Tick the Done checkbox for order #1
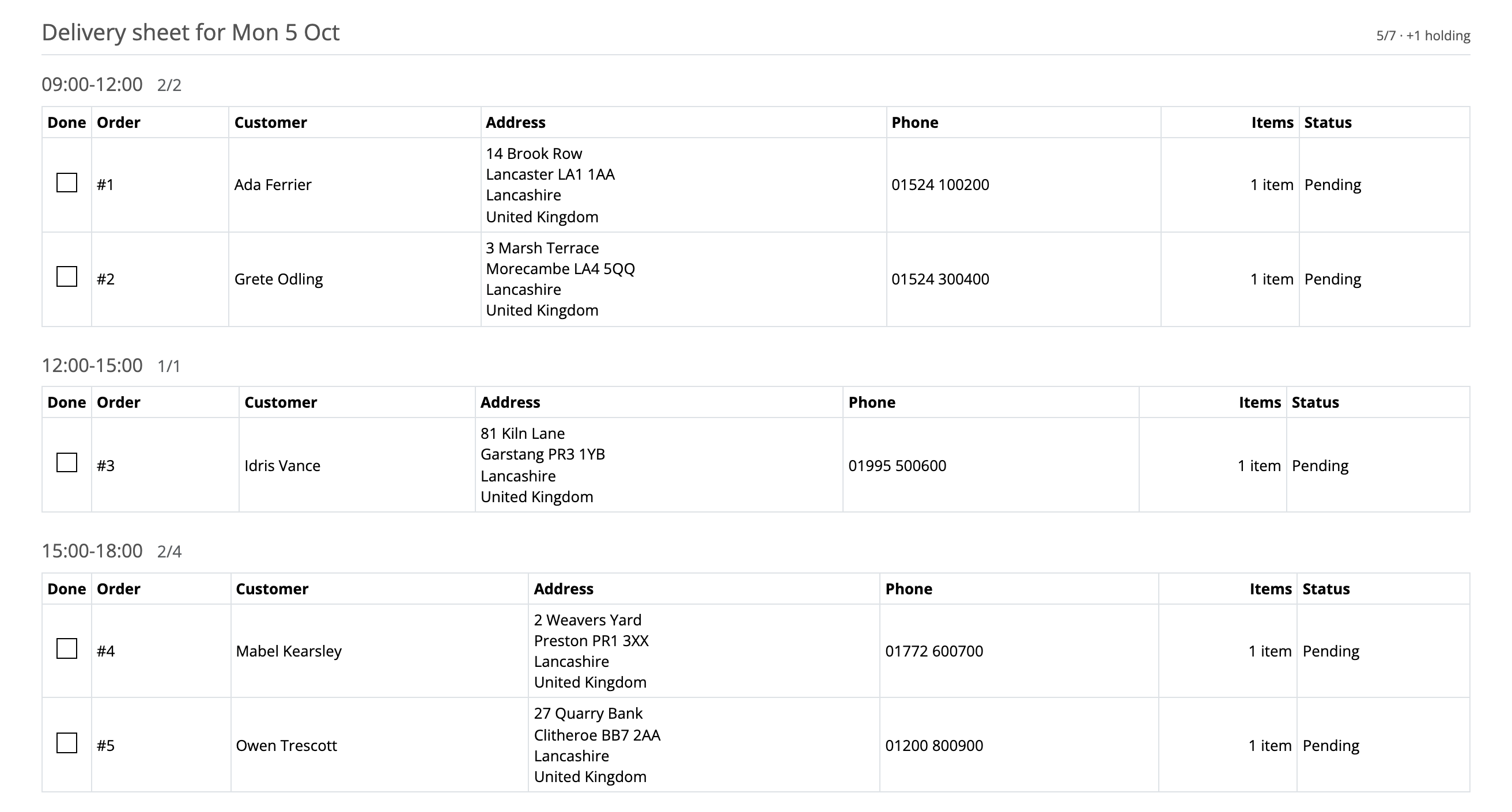This screenshot has width=1512, height=812. [66, 183]
